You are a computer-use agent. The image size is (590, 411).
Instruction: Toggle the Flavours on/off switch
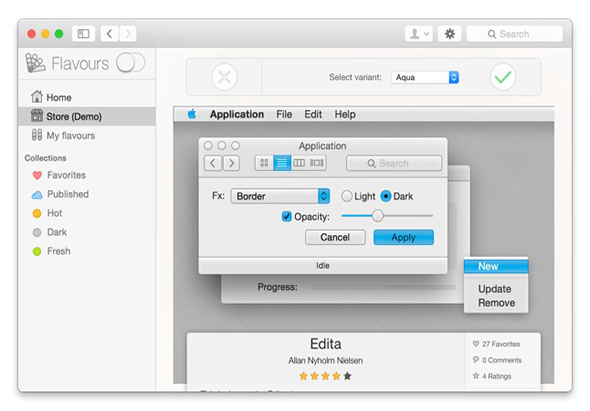(130, 62)
